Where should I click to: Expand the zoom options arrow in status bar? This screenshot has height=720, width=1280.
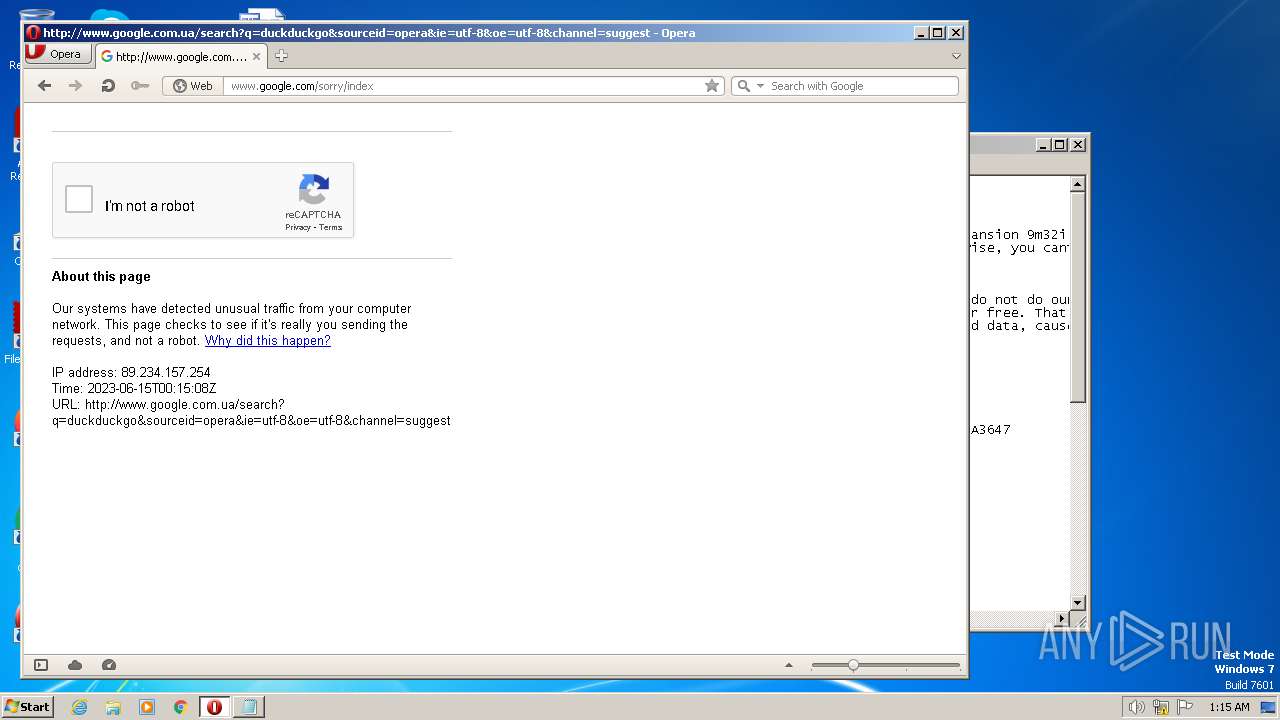click(x=789, y=665)
